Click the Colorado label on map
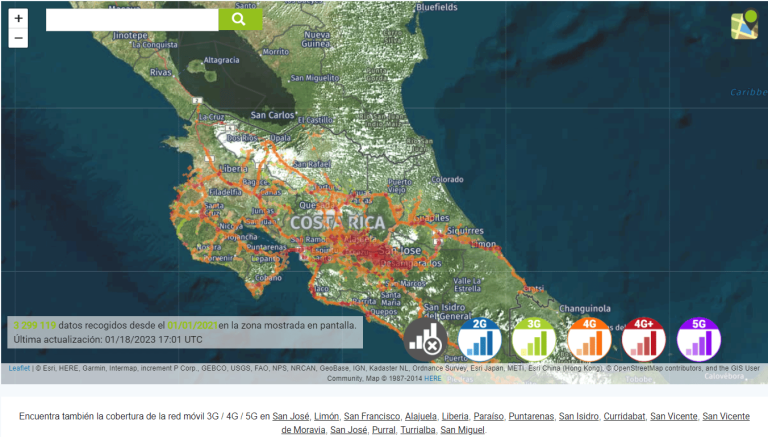Viewport: 768px width, 437px height. [447, 179]
